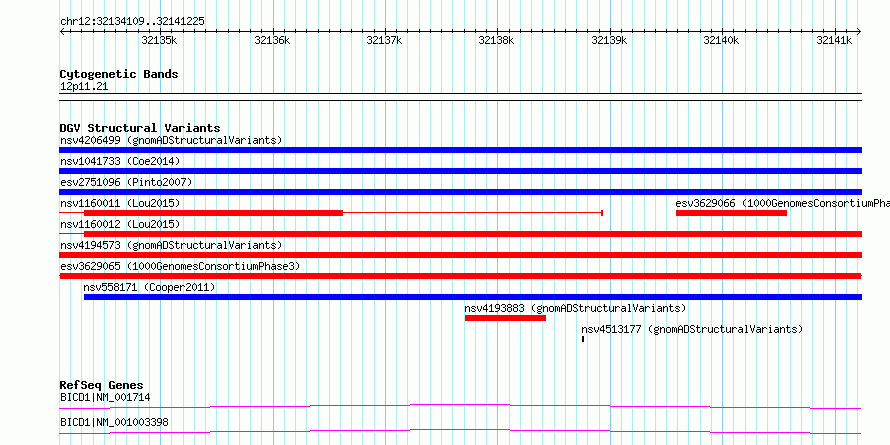Click the 32139k ruler tick label
Image resolution: width=890 pixels, height=445 pixels.
coord(610,40)
